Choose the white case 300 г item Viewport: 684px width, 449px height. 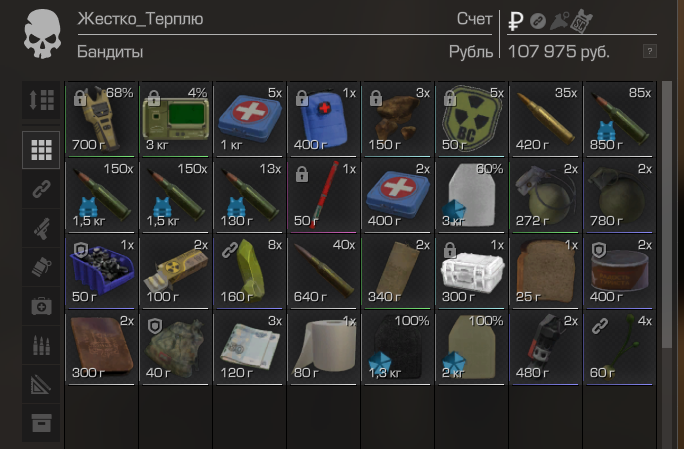(x=471, y=272)
